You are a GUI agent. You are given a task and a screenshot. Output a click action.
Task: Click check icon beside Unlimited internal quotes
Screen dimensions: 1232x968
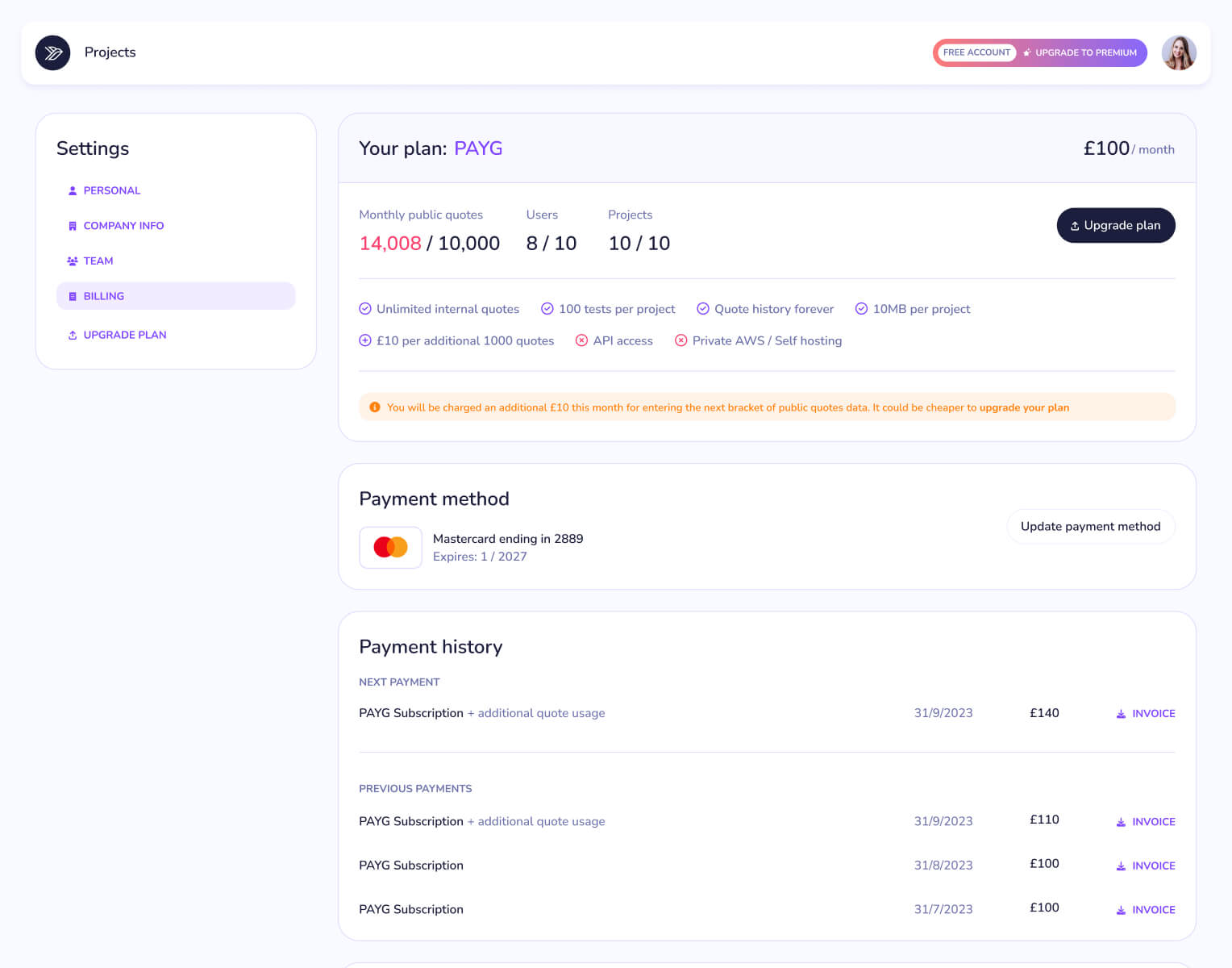(x=365, y=309)
